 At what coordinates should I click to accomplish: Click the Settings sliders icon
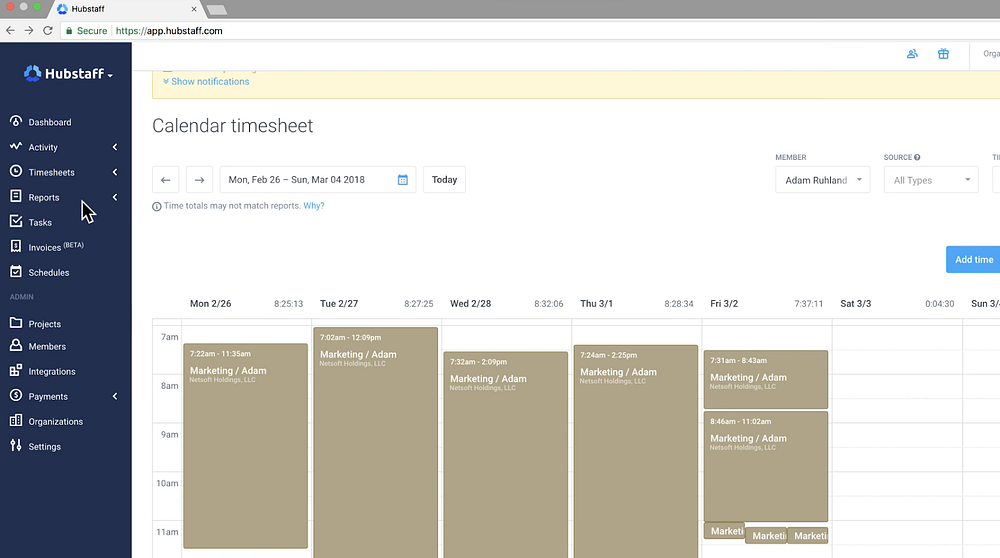(16, 445)
